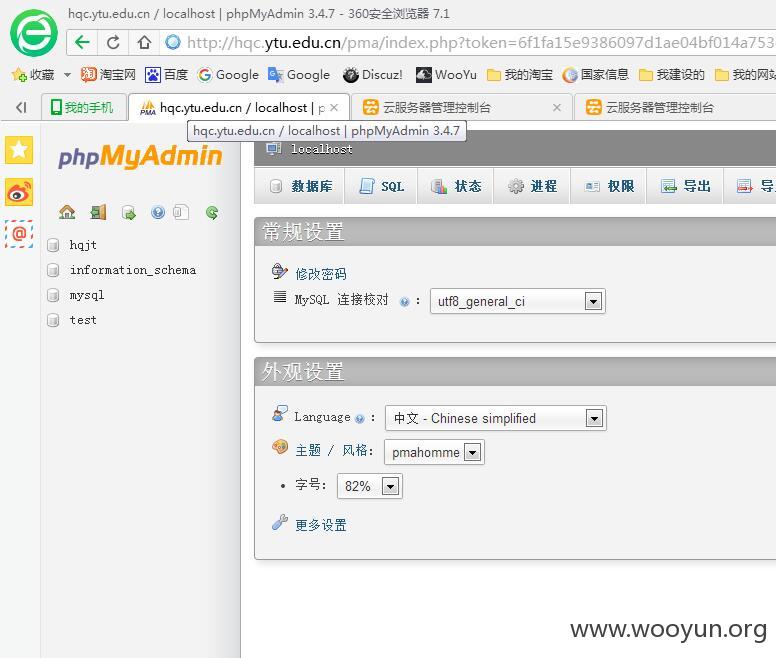Go to browser home page icon
Image resolution: width=776 pixels, height=658 pixels.
pyautogui.click(x=144, y=43)
